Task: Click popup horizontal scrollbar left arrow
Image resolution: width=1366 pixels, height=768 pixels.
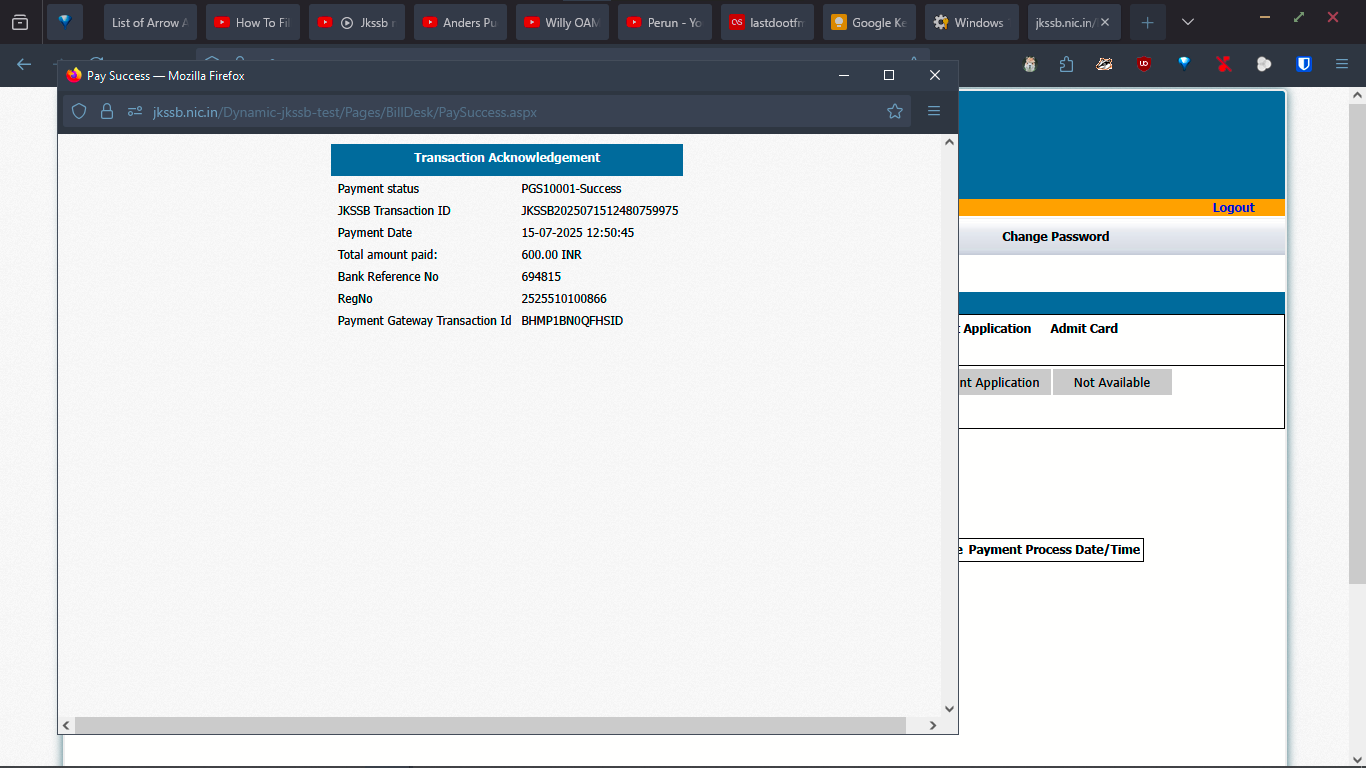Action: click(x=66, y=725)
